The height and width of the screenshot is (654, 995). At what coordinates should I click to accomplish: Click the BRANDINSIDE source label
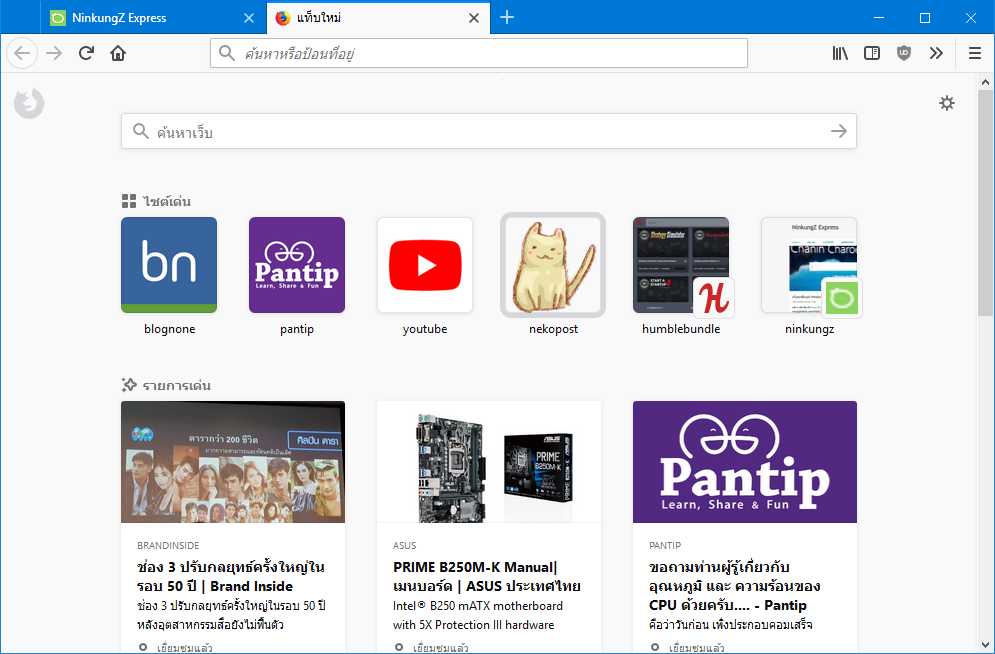pos(168,546)
